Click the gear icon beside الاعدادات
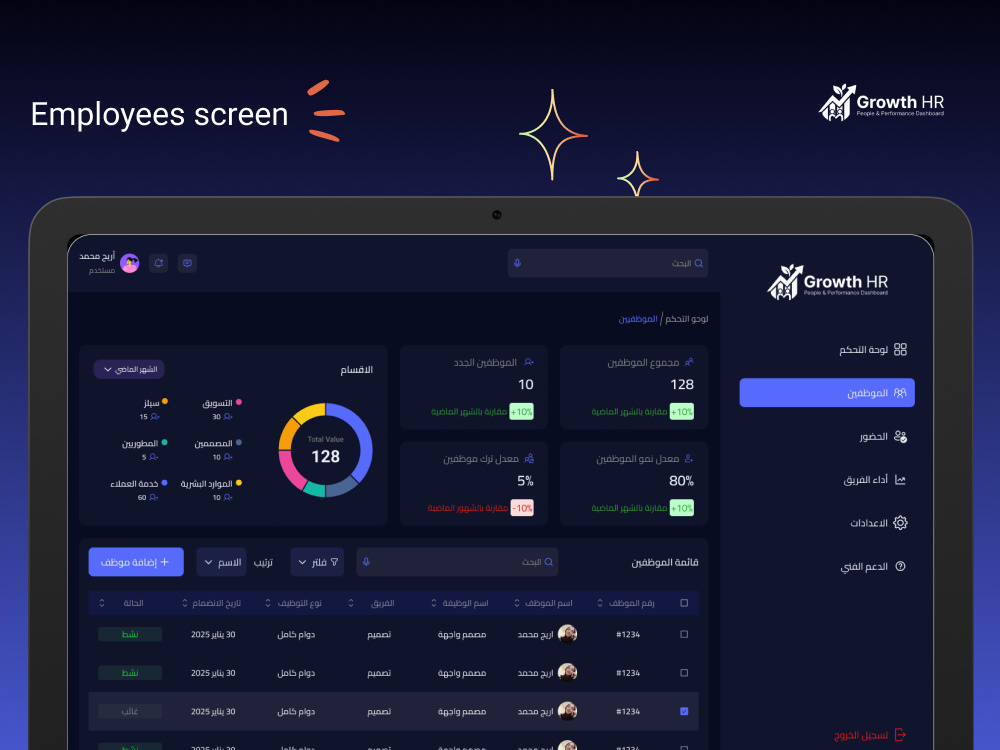 (900, 523)
